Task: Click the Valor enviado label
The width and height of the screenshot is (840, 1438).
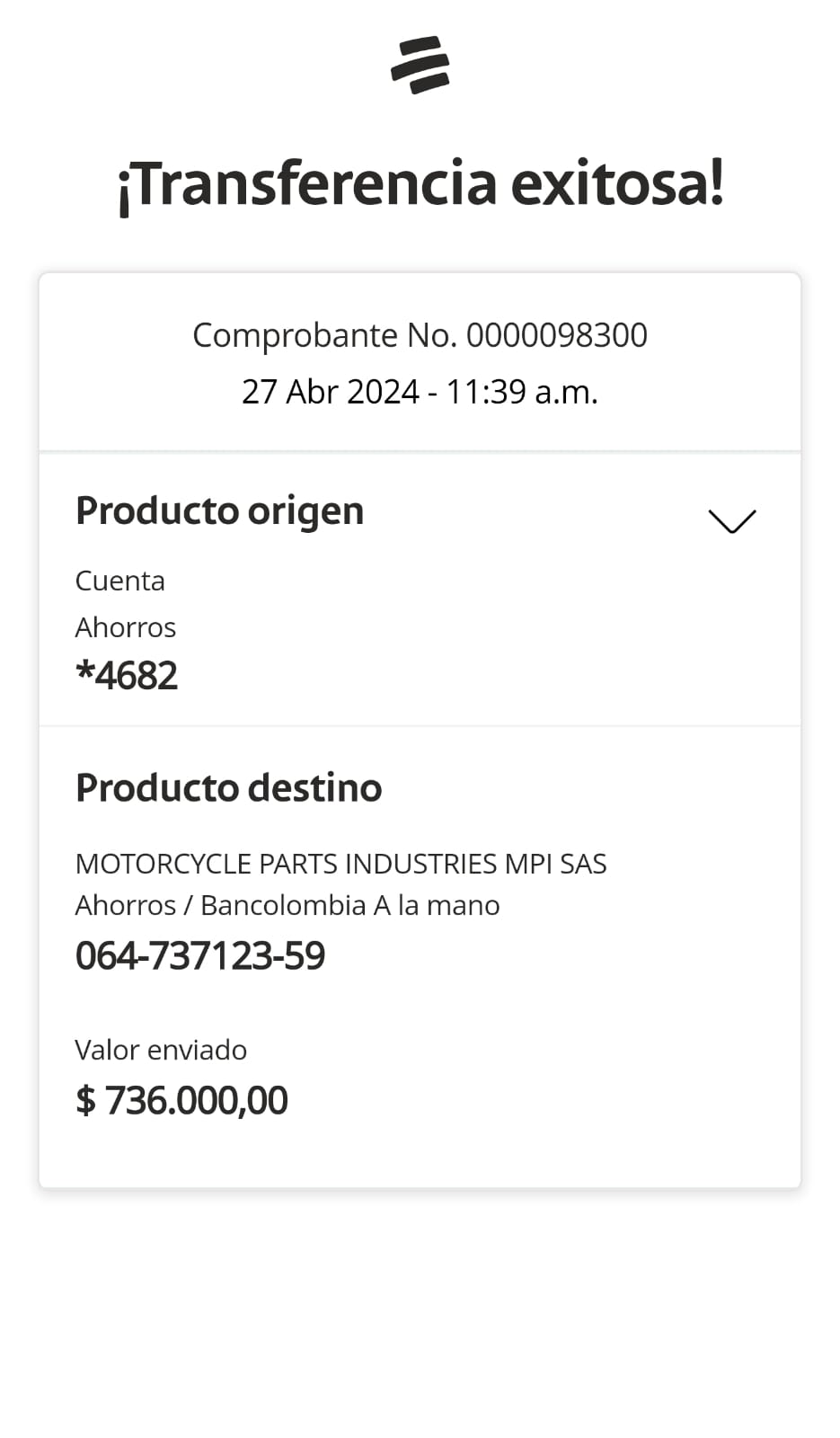Action: coord(160,1050)
